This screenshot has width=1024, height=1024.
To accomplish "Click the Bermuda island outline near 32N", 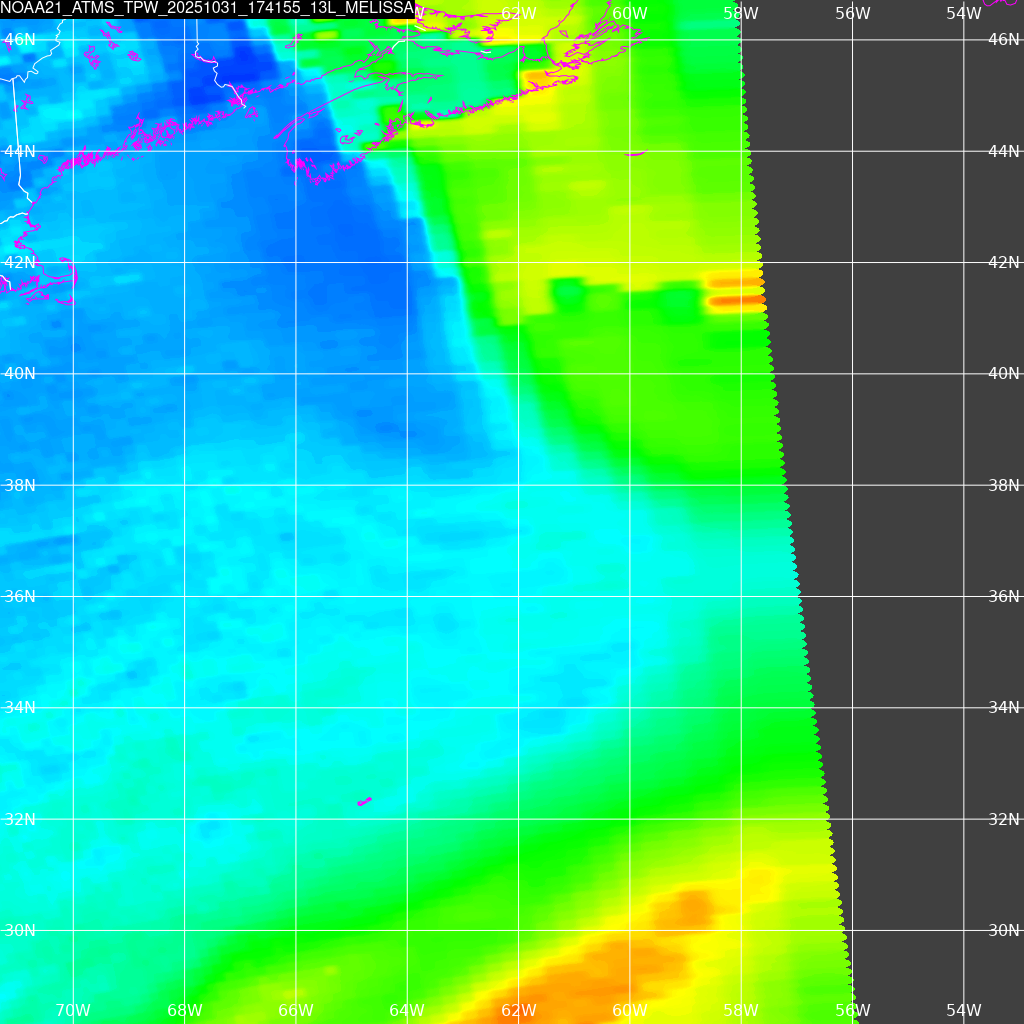I will [364, 801].
